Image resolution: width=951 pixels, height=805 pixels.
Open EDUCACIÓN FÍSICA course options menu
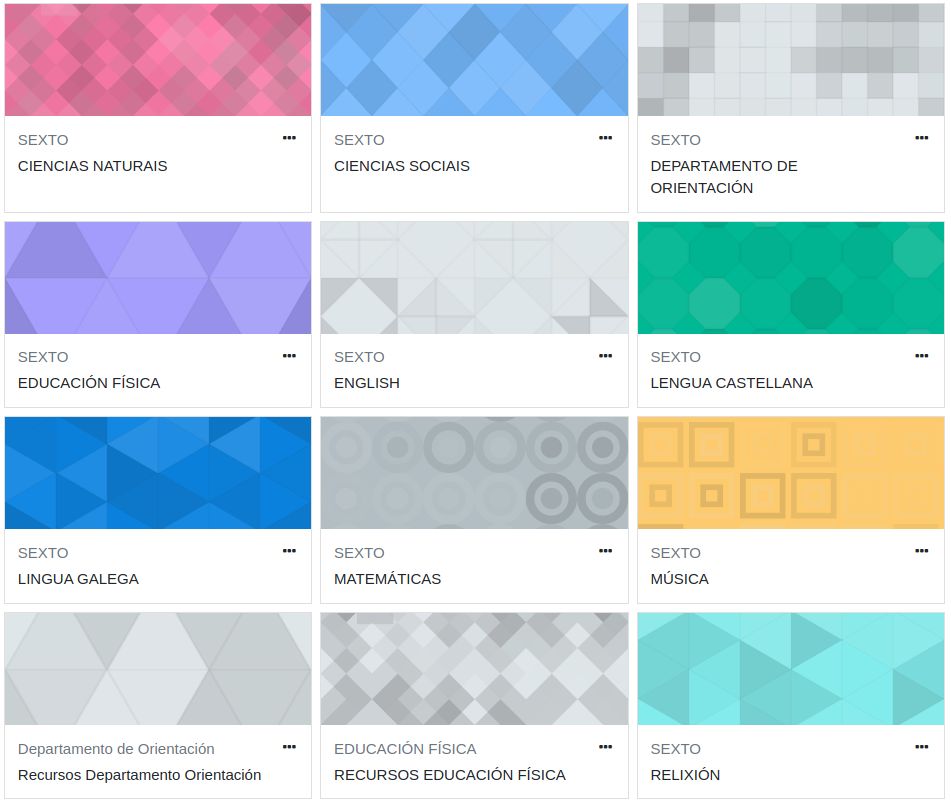click(289, 355)
